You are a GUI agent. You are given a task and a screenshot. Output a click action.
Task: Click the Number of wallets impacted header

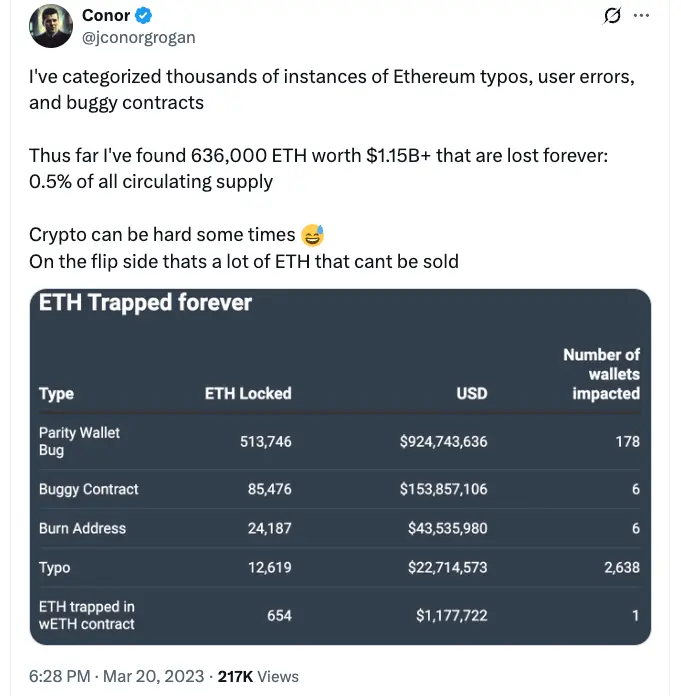click(601, 374)
